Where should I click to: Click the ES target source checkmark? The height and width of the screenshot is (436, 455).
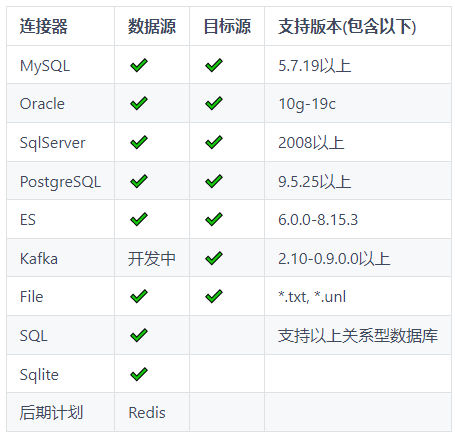tap(214, 219)
